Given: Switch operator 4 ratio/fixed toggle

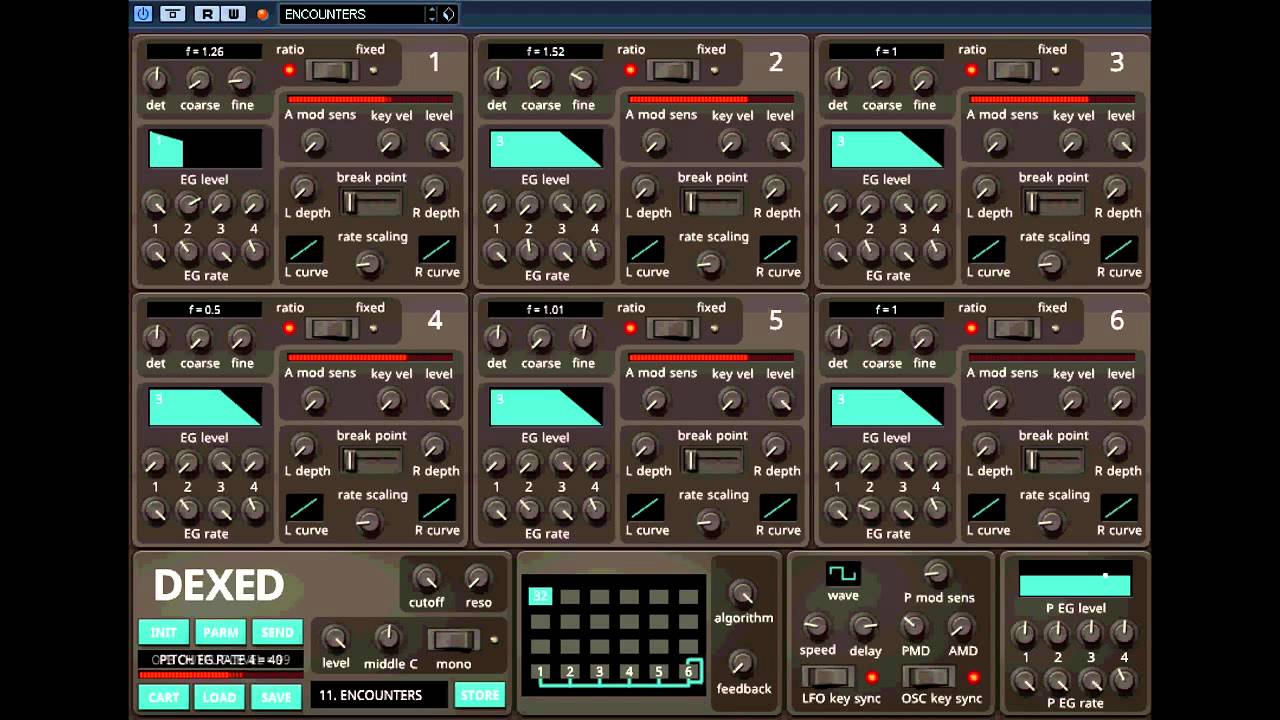Looking at the screenshot, I should [331, 328].
